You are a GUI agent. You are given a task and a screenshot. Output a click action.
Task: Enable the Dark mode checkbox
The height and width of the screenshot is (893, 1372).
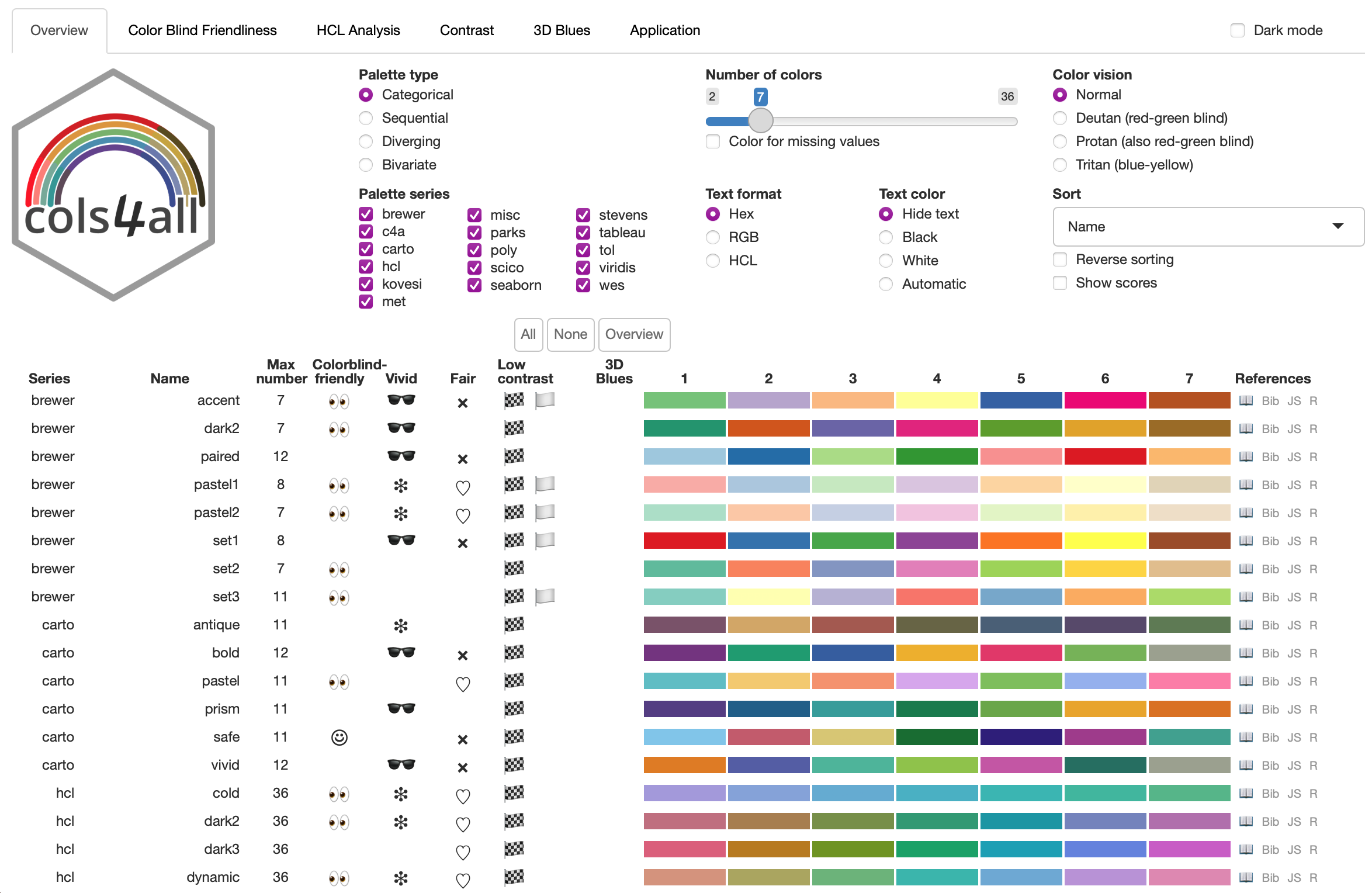(1237, 30)
